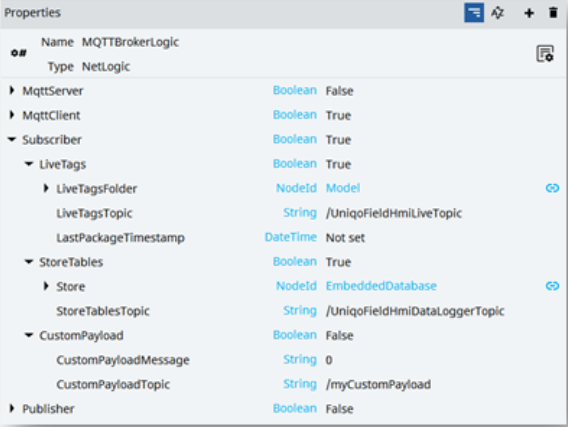Delete property using trash icon
The height and width of the screenshot is (427, 568).
pos(553,13)
